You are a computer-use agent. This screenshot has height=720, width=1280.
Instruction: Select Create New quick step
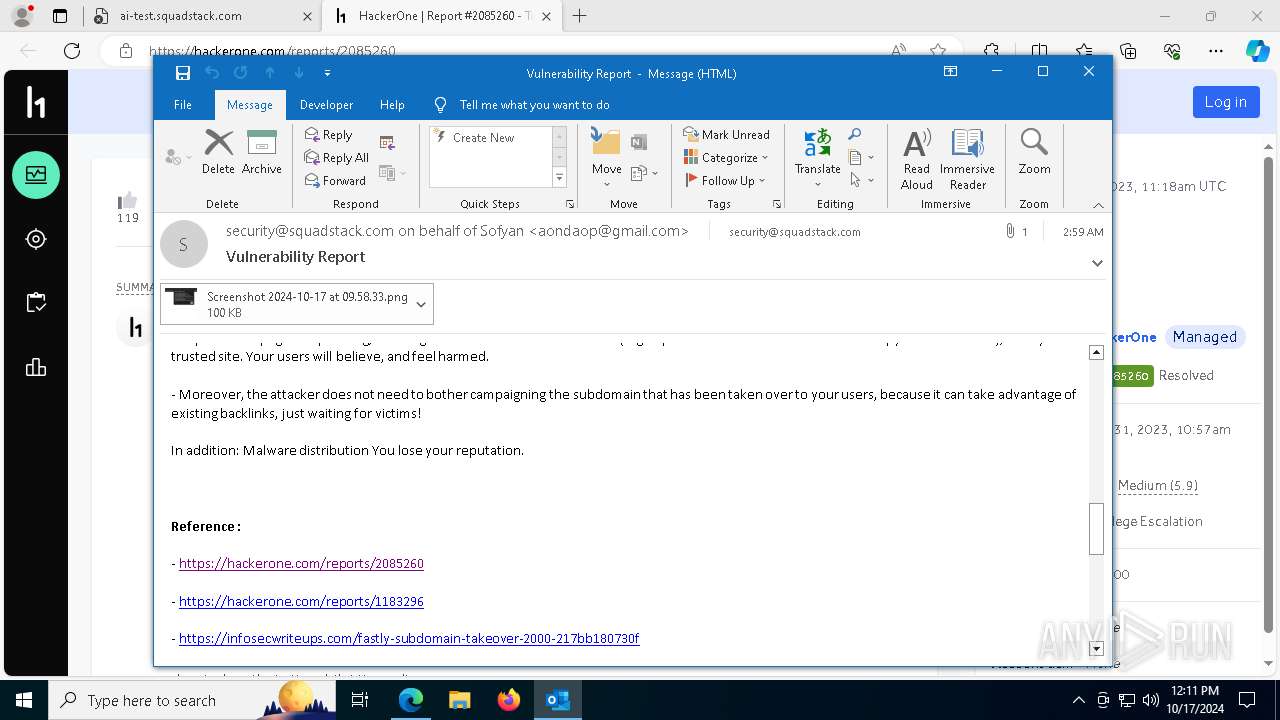483,138
